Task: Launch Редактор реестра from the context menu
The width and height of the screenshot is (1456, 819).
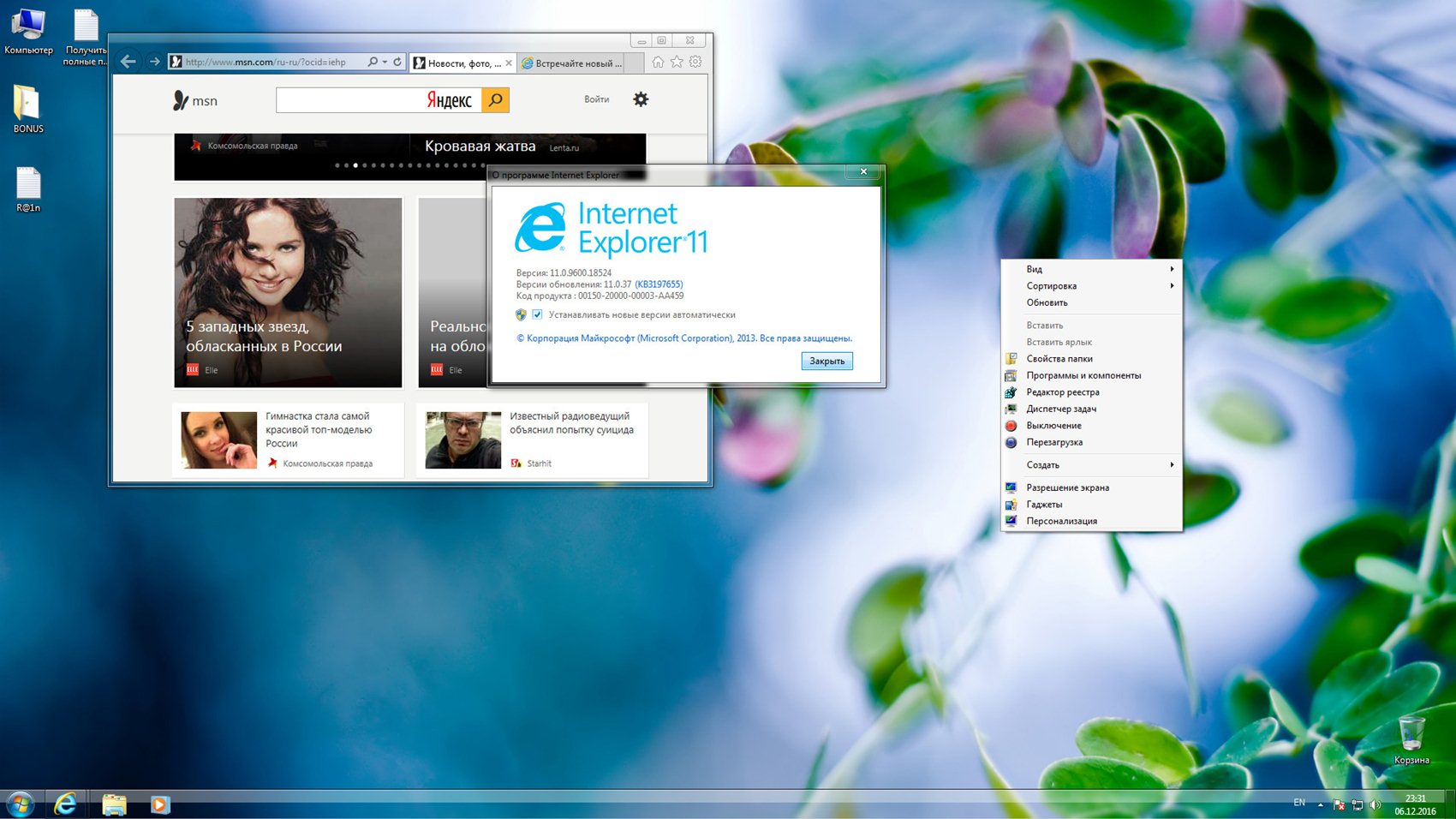Action: click(1091, 392)
